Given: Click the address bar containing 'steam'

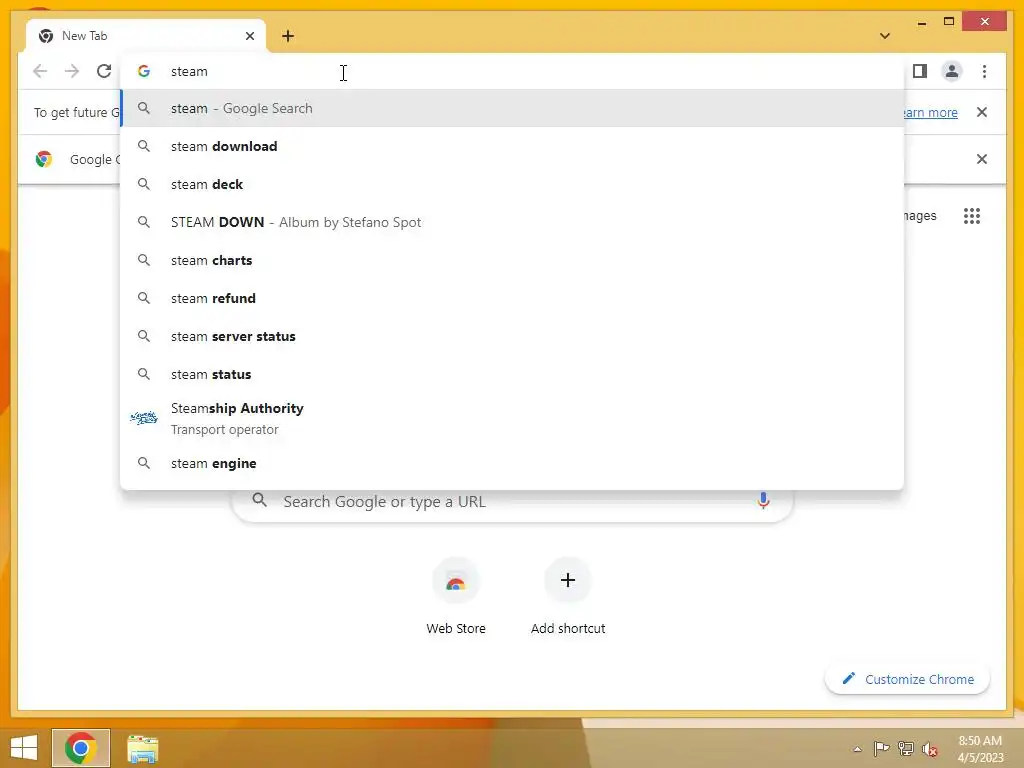Looking at the screenshot, I should pos(512,71).
